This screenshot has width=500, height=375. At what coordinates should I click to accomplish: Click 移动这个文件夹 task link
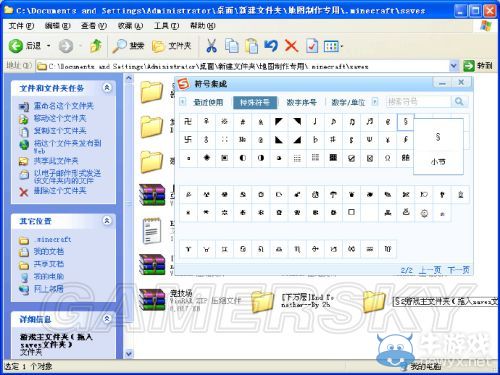point(60,118)
